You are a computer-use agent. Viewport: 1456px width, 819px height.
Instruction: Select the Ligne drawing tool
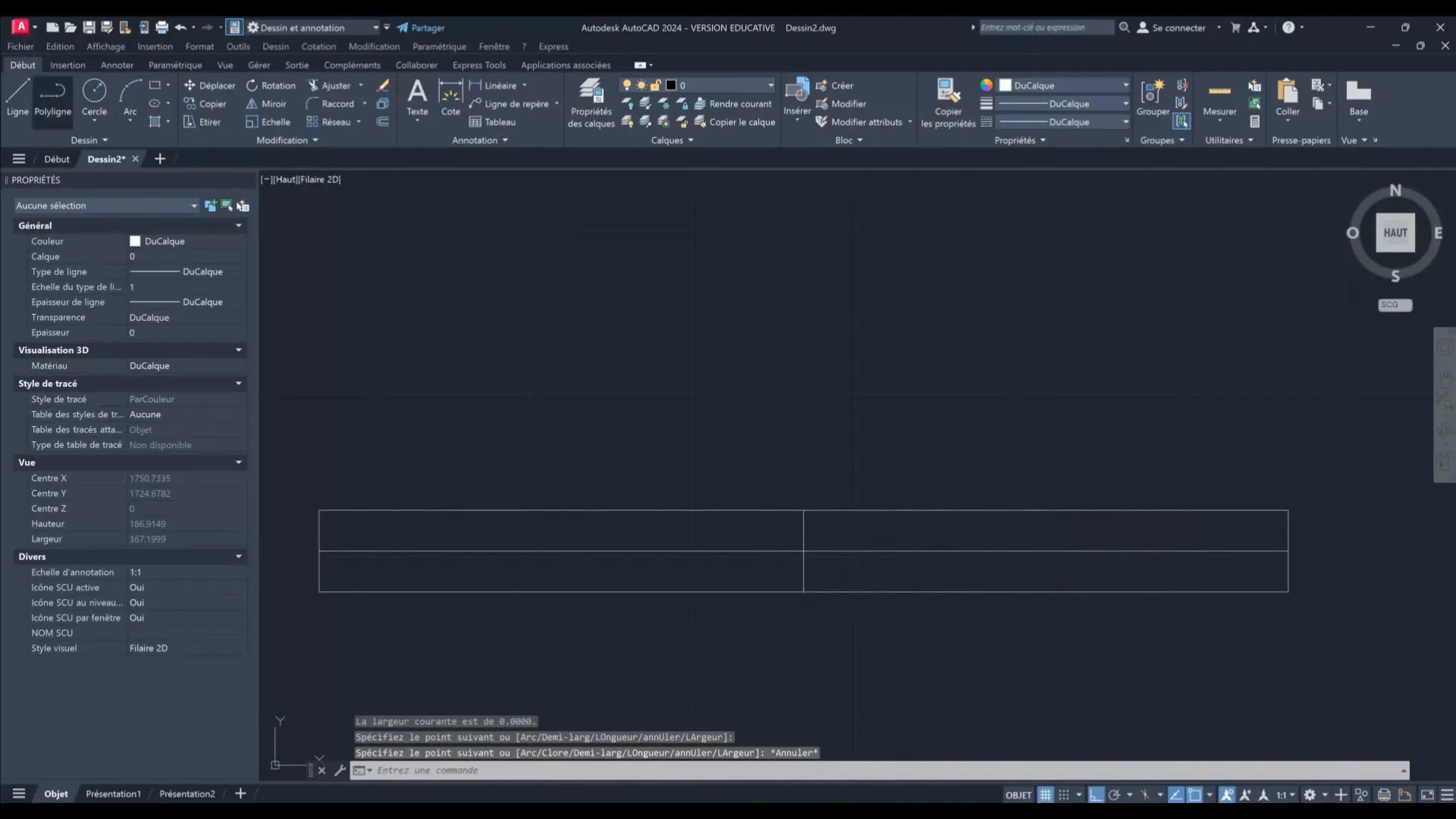[17, 98]
